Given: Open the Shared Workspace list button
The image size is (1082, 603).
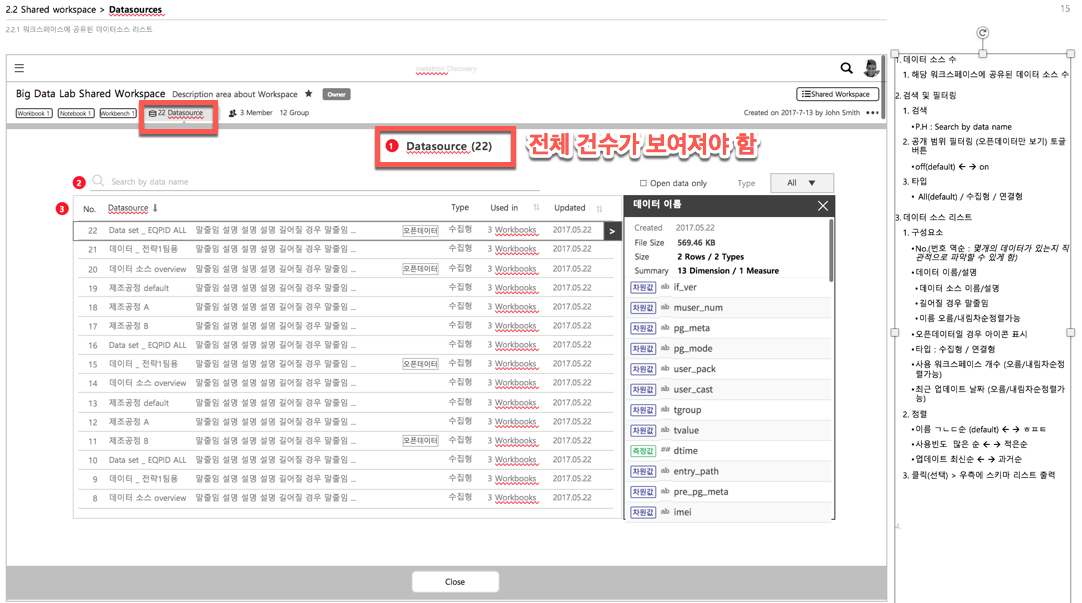Looking at the screenshot, I should point(837,94).
